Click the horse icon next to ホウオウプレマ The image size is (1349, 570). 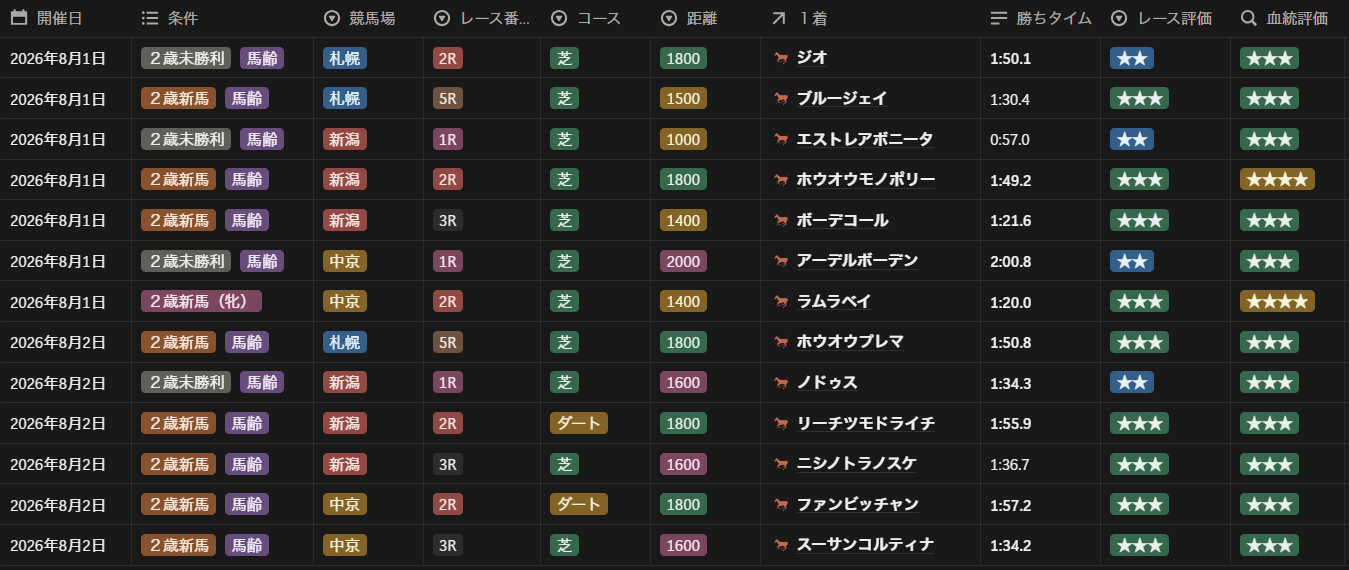(x=781, y=342)
